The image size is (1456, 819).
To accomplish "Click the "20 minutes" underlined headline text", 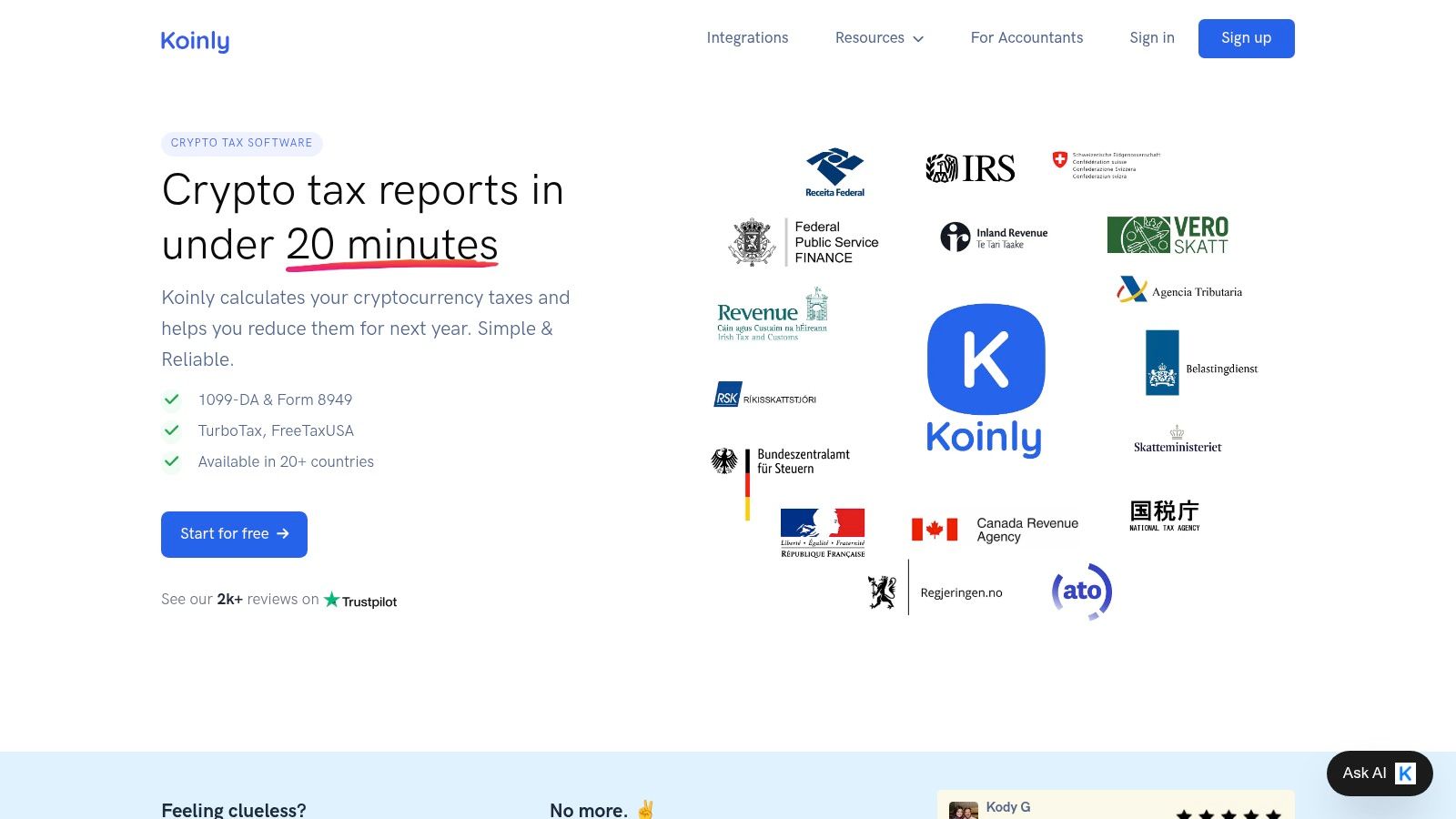I will [392, 245].
